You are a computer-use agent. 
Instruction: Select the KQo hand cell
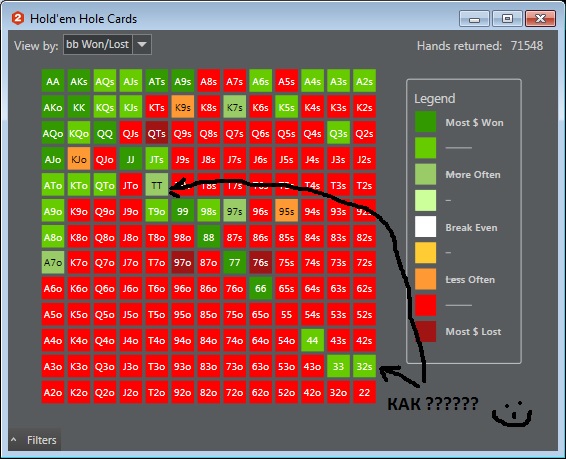click(79, 133)
